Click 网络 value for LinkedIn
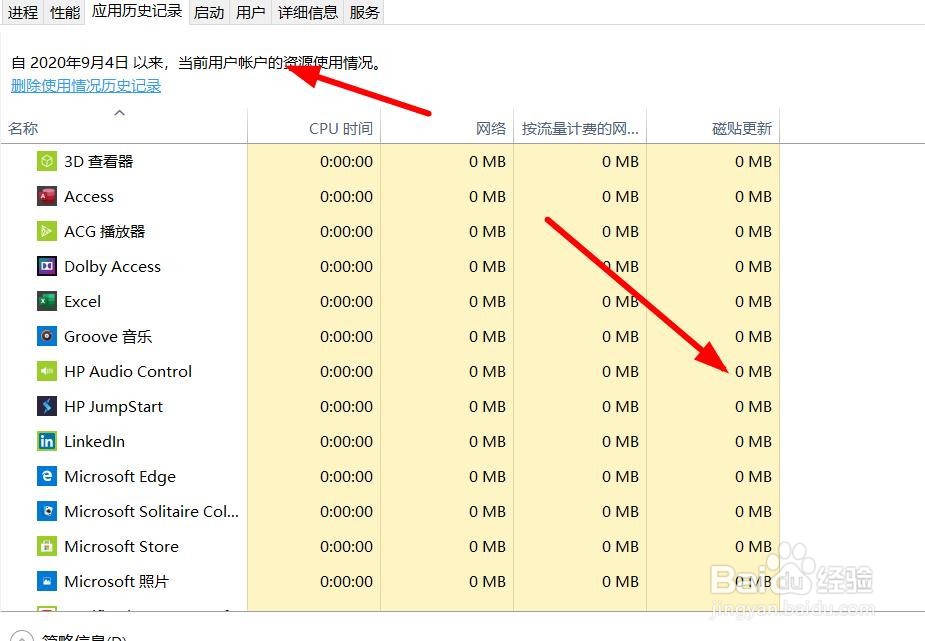 (487, 441)
